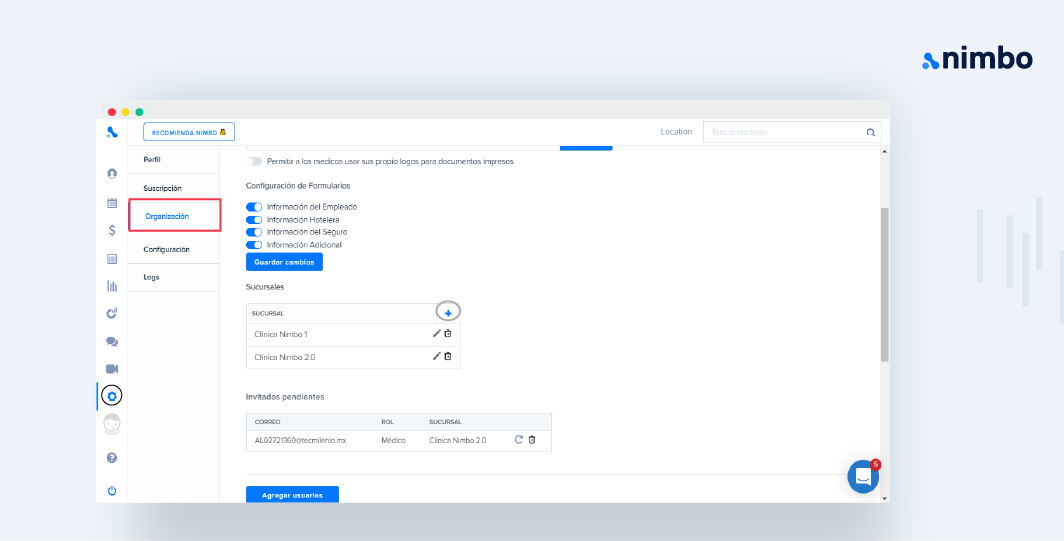Click the CORREO column header
Image resolution: width=1064 pixels, height=541 pixels.
[267, 422]
